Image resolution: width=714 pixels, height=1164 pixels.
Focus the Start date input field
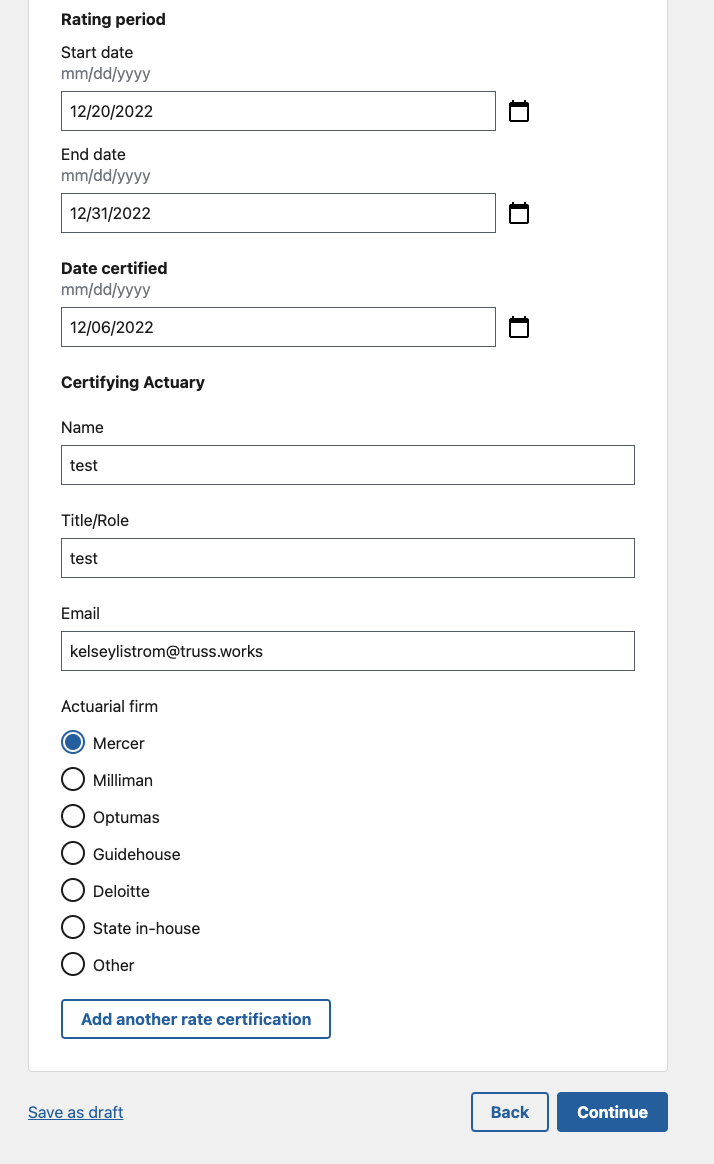[x=278, y=111]
